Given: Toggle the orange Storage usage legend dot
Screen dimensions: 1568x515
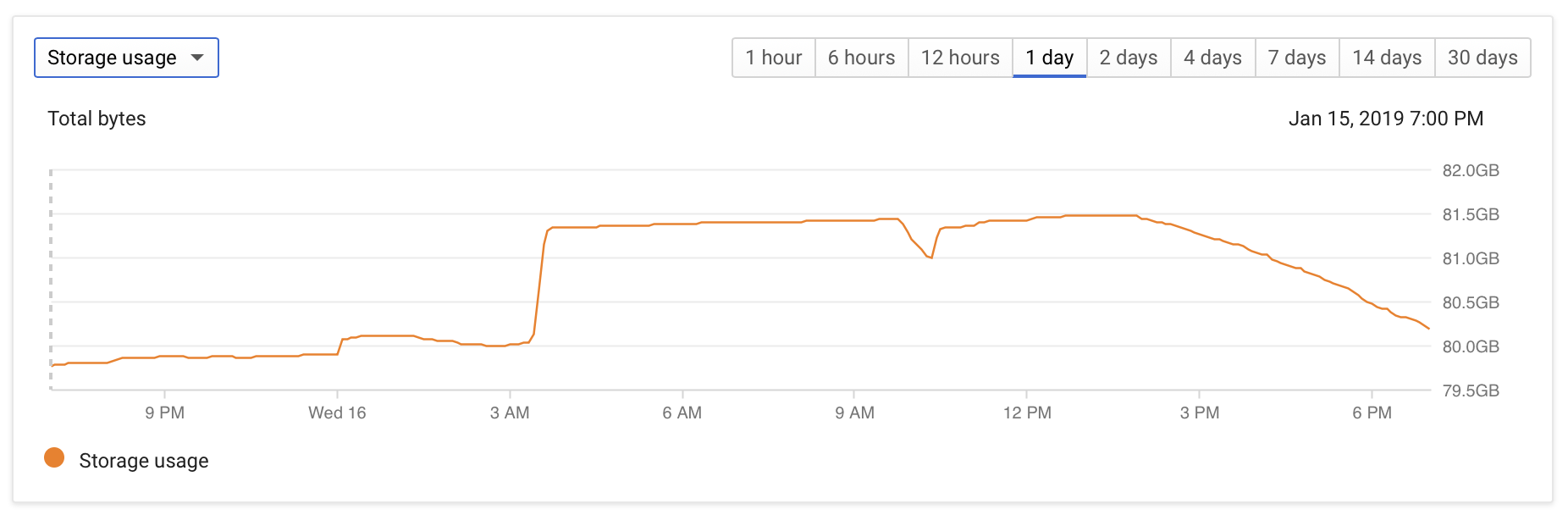Looking at the screenshot, I should (x=54, y=458).
